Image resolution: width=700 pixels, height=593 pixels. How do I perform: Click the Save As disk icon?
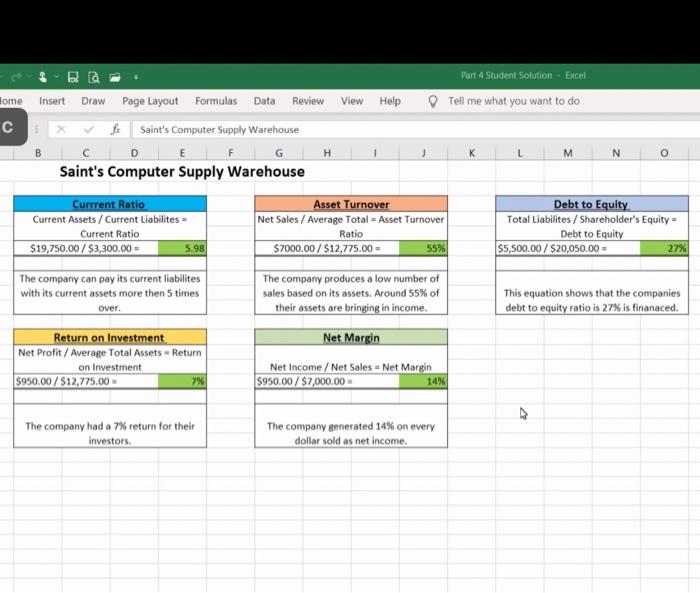pos(73,77)
